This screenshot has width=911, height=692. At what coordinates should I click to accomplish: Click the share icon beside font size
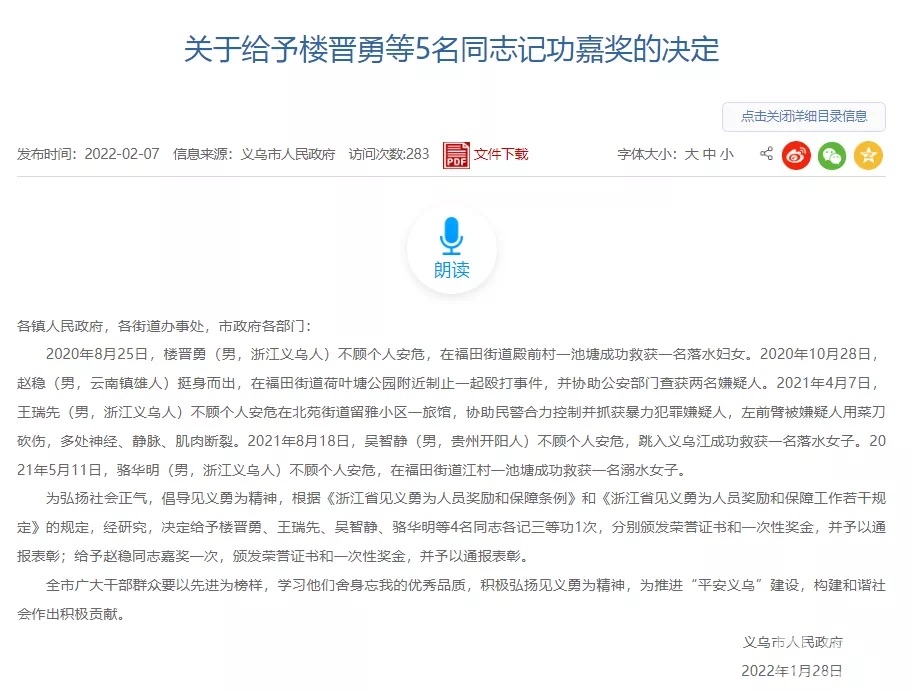766,154
